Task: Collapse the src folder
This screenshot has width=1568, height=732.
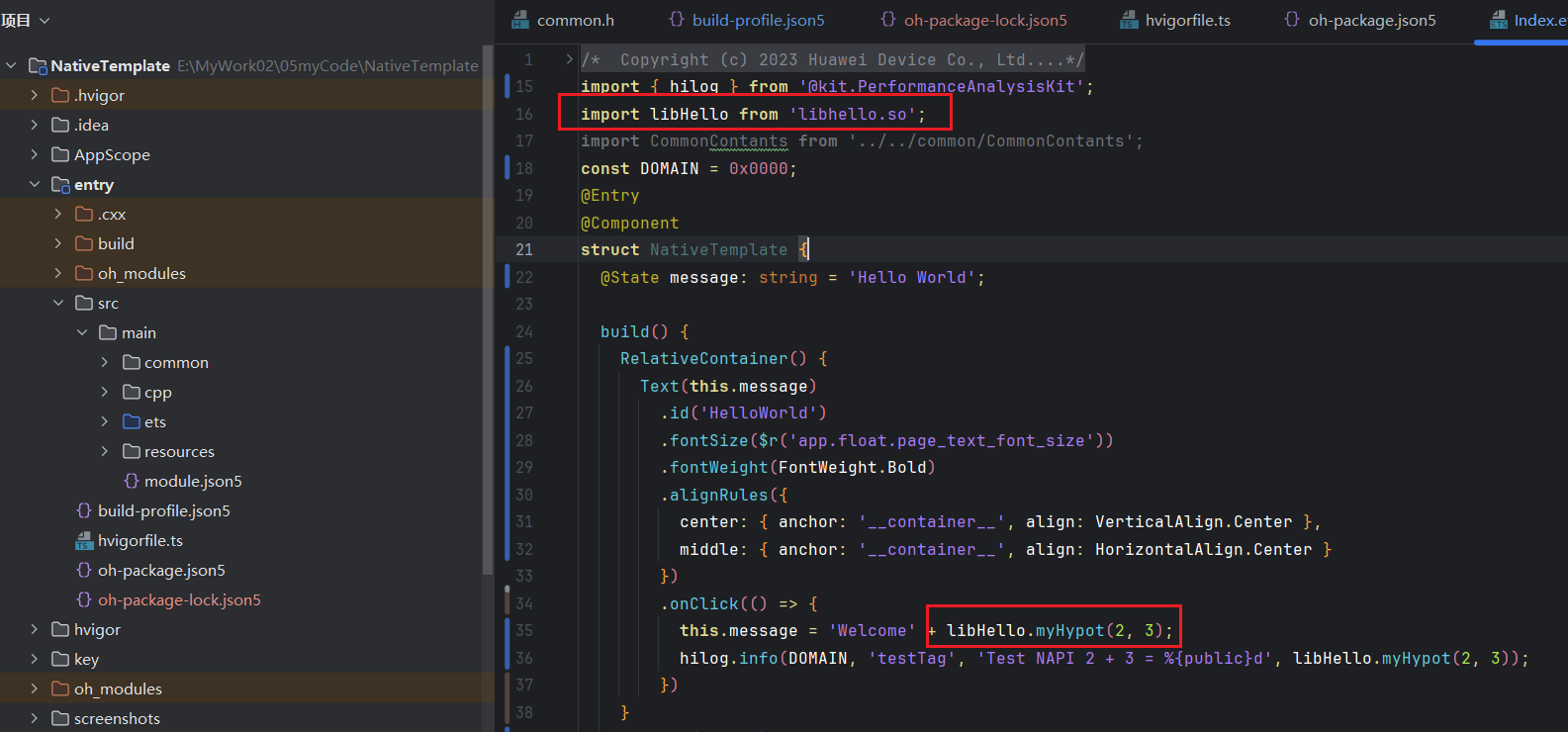Action: pyautogui.click(x=58, y=304)
